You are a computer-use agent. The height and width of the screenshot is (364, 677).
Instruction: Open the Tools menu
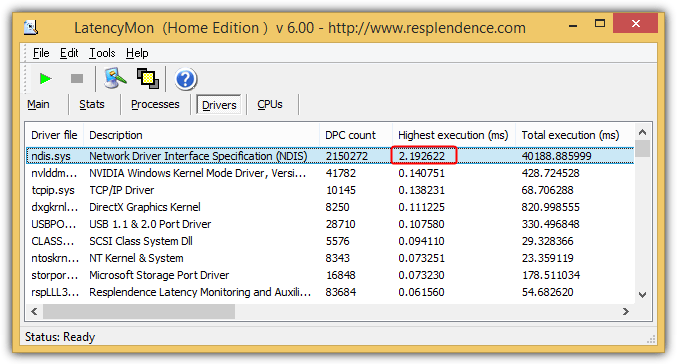pyautogui.click(x=102, y=53)
